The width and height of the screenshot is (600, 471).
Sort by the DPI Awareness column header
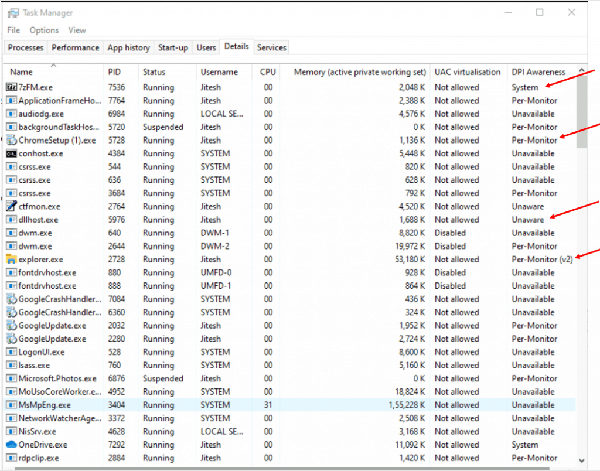pos(539,73)
